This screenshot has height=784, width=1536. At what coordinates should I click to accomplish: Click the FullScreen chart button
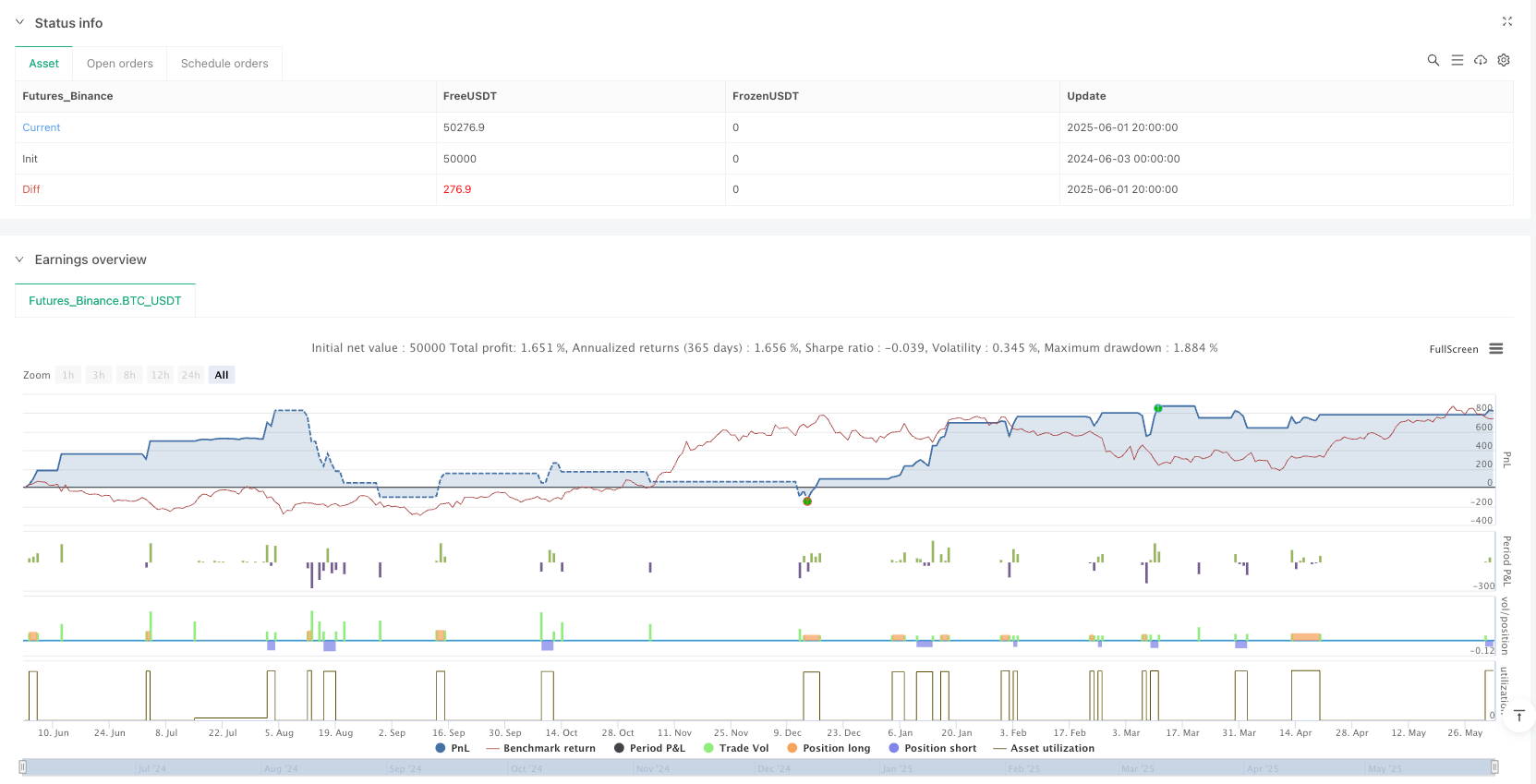click(x=1453, y=349)
